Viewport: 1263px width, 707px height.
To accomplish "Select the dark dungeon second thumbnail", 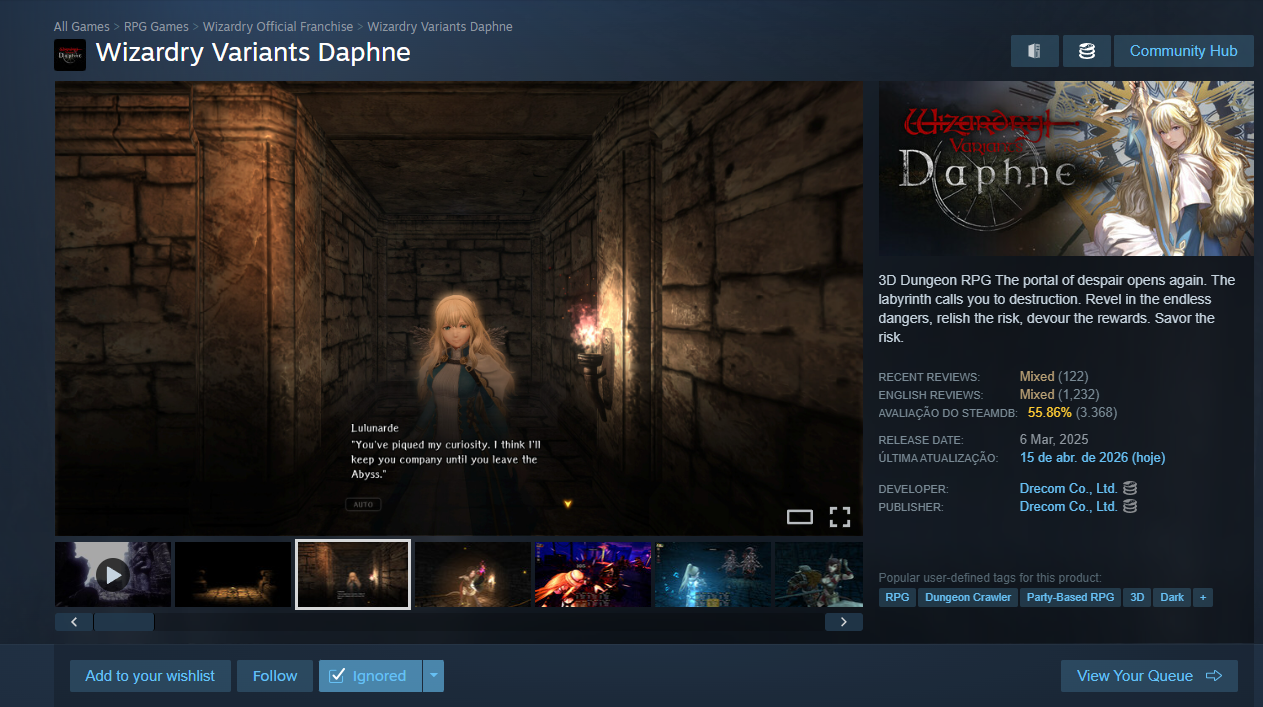I will (x=233, y=574).
